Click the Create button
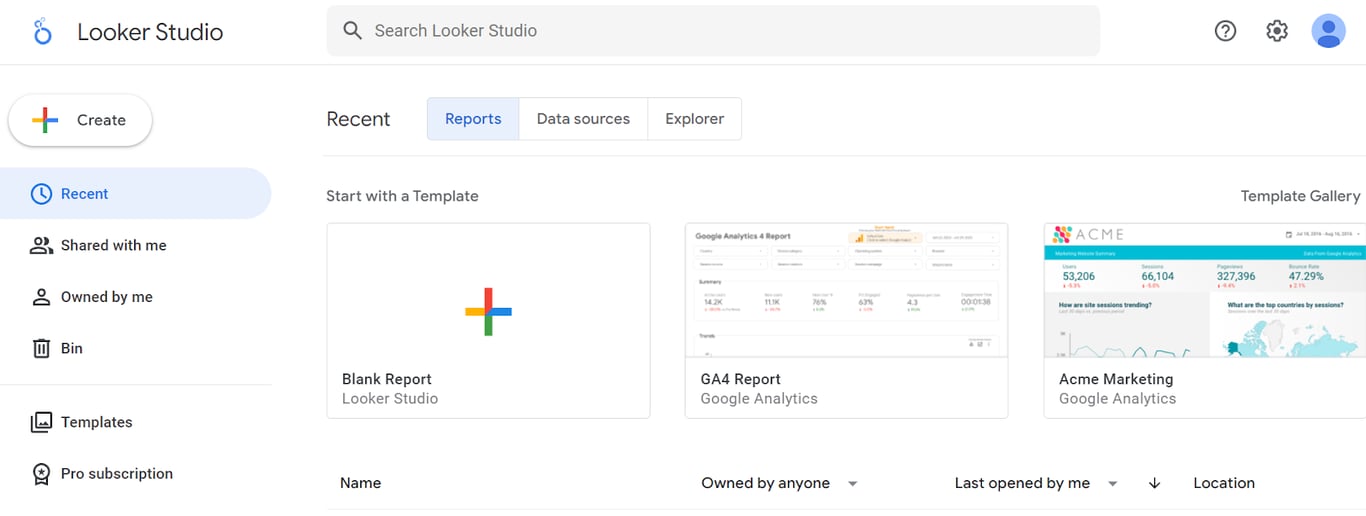Screen dimensions: 1366x516 pyautogui.click(x=80, y=120)
